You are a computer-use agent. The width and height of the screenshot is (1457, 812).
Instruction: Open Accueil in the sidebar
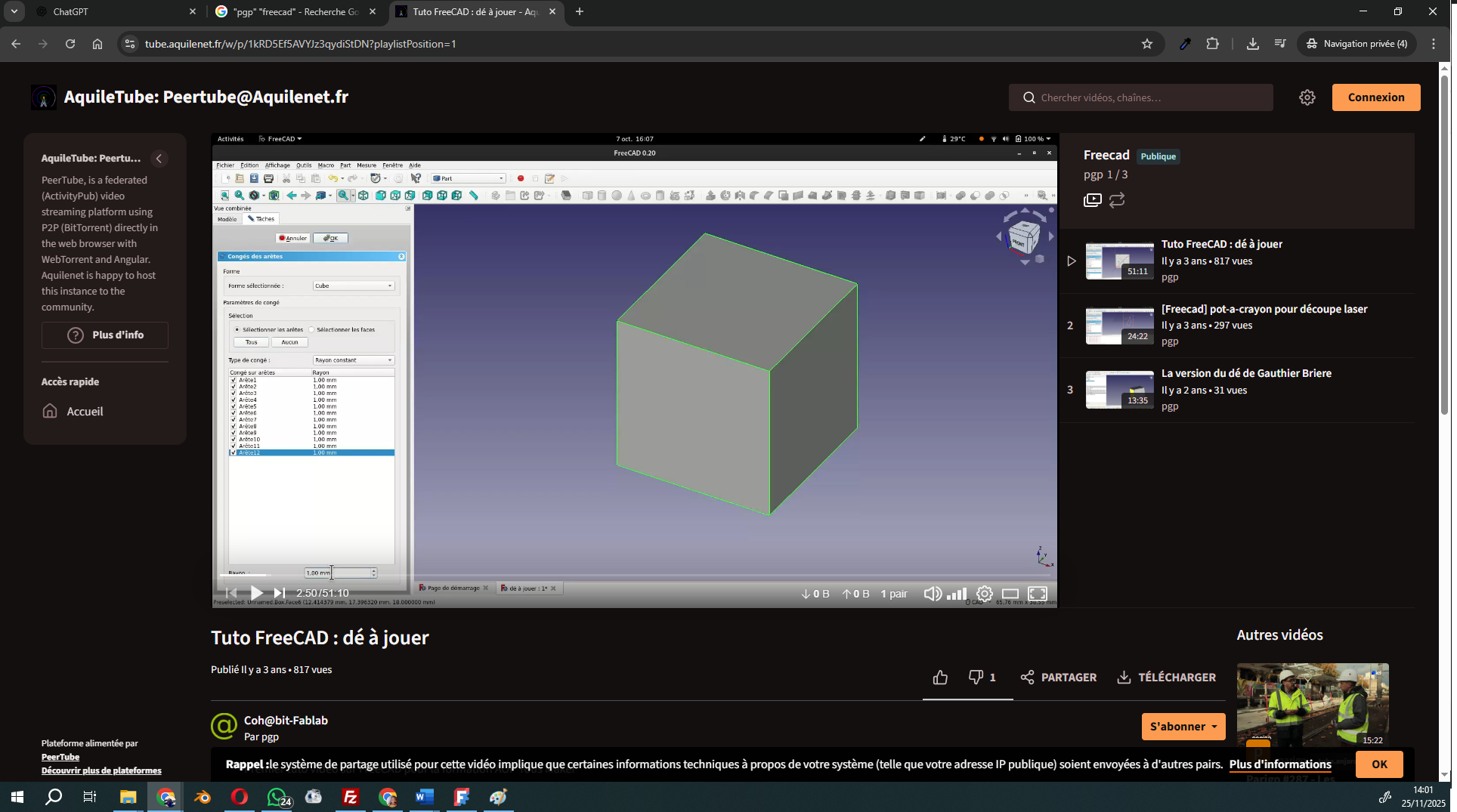click(x=84, y=412)
